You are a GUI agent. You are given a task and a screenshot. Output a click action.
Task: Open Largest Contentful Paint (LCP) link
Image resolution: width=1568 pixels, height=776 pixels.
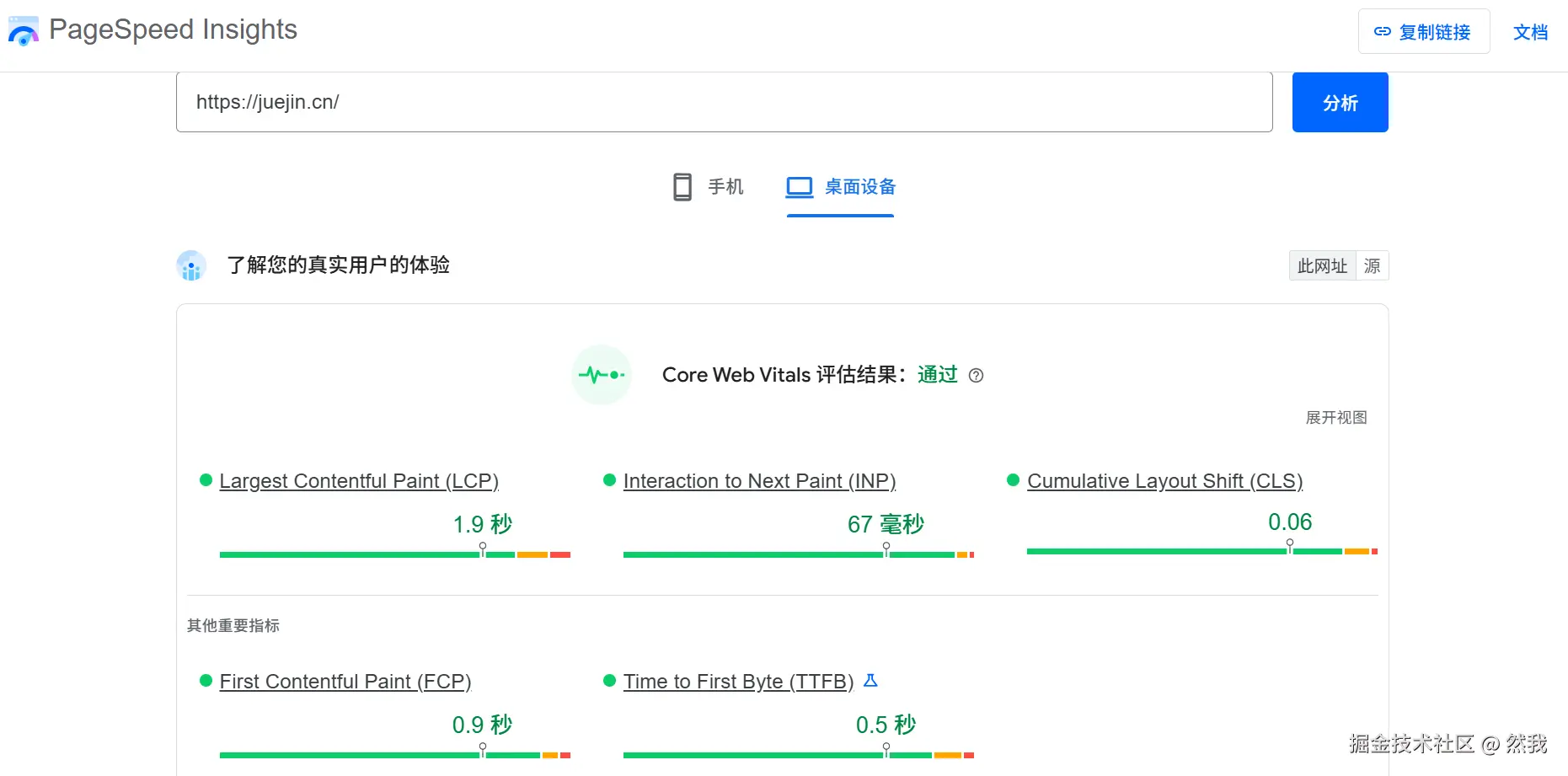pyautogui.click(x=359, y=481)
